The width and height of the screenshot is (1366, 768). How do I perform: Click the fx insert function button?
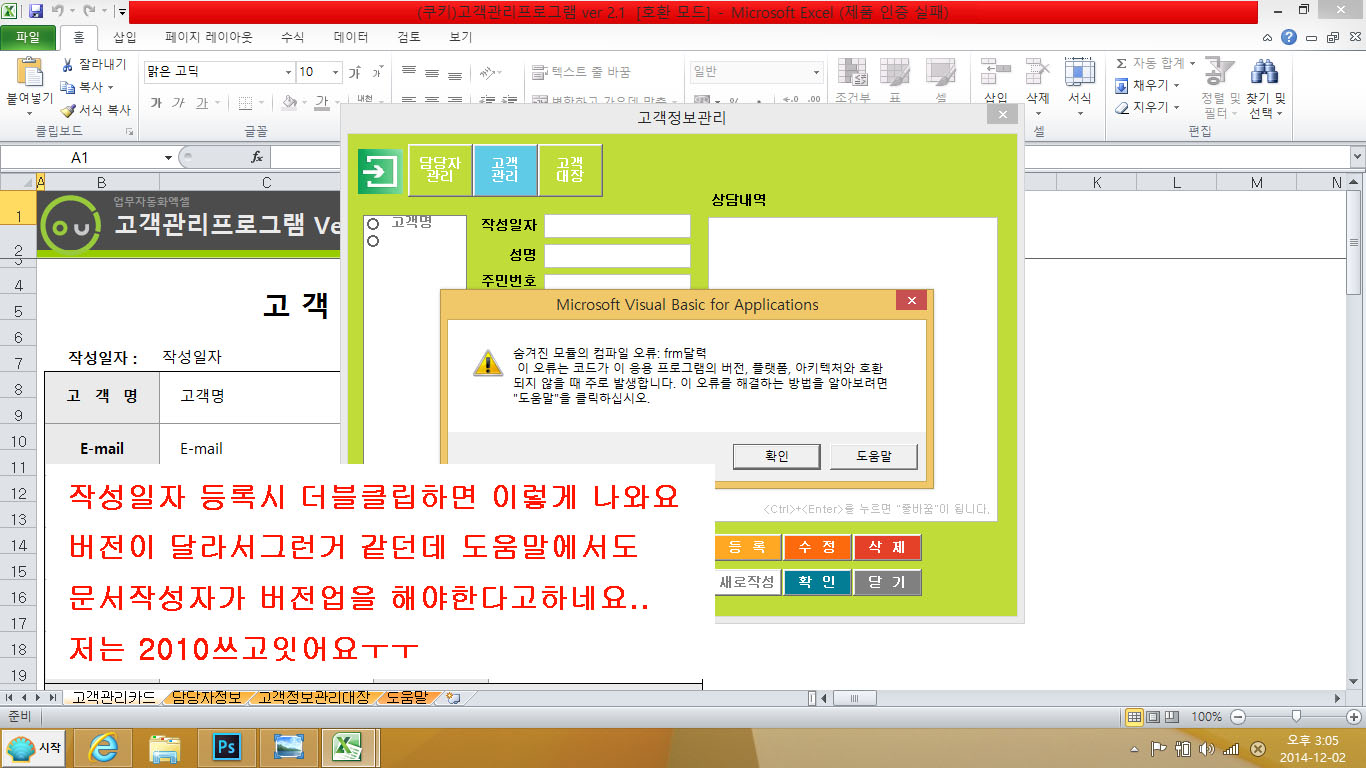(257, 157)
